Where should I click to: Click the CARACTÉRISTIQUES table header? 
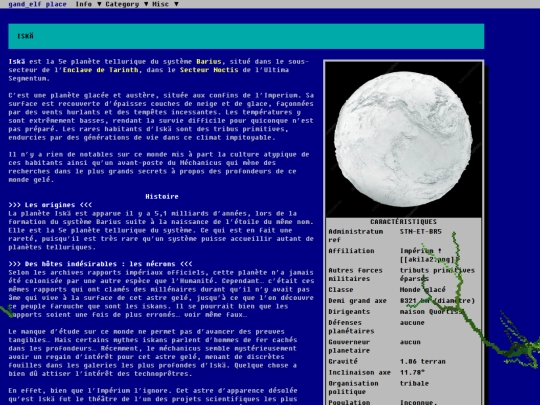point(403,221)
